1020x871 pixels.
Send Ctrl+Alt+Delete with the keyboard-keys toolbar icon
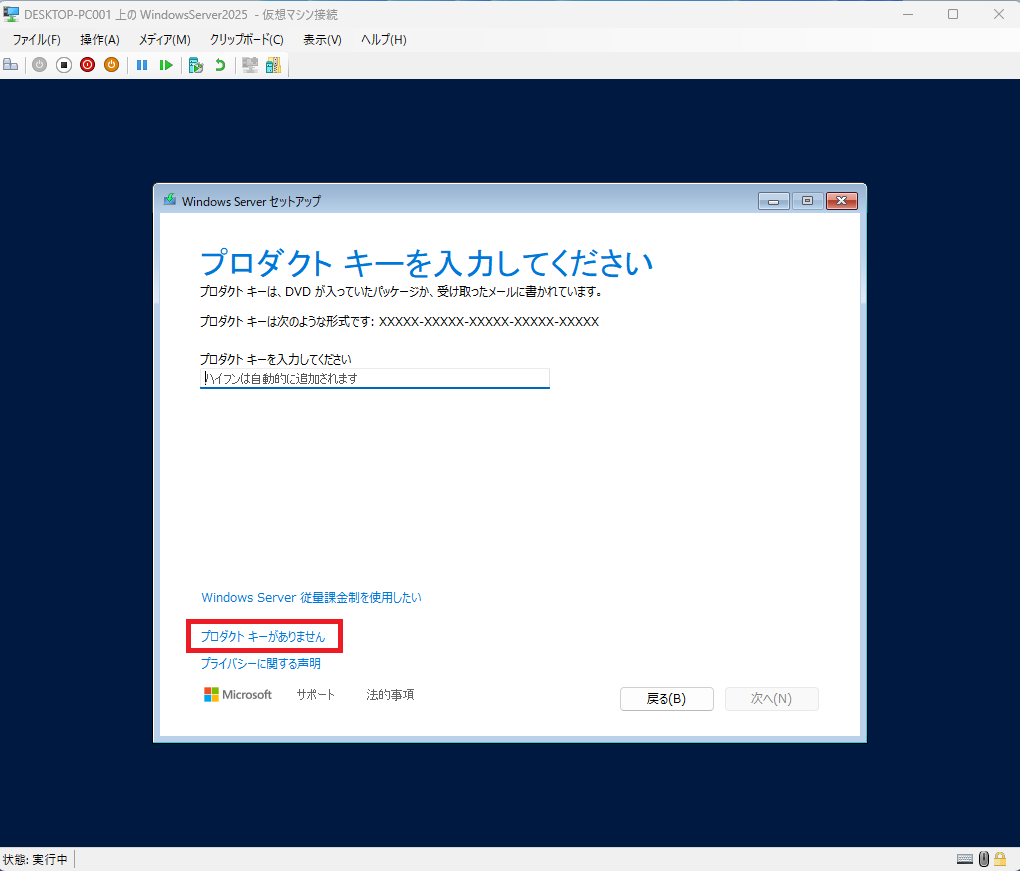[x=10, y=65]
